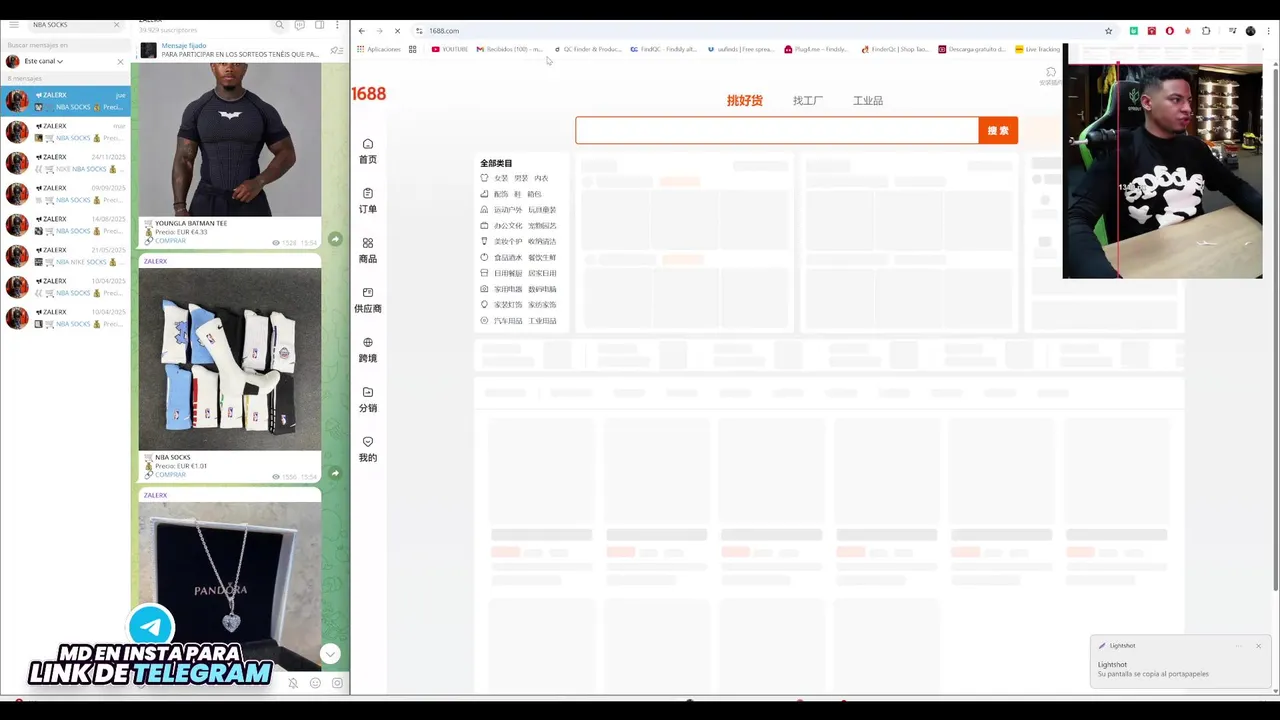The image size is (1280, 720).
Task: Open the Aplicaciones bookmarks shortcut
Action: pyautogui.click(x=379, y=49)
